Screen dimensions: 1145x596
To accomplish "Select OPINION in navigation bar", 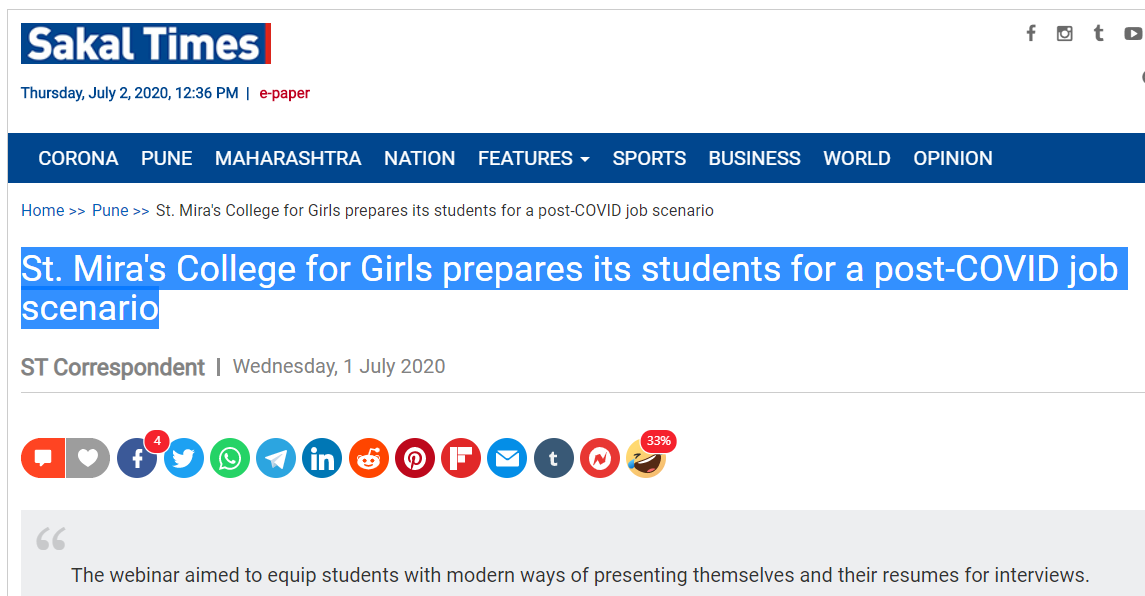I will [x=953, y=158].
